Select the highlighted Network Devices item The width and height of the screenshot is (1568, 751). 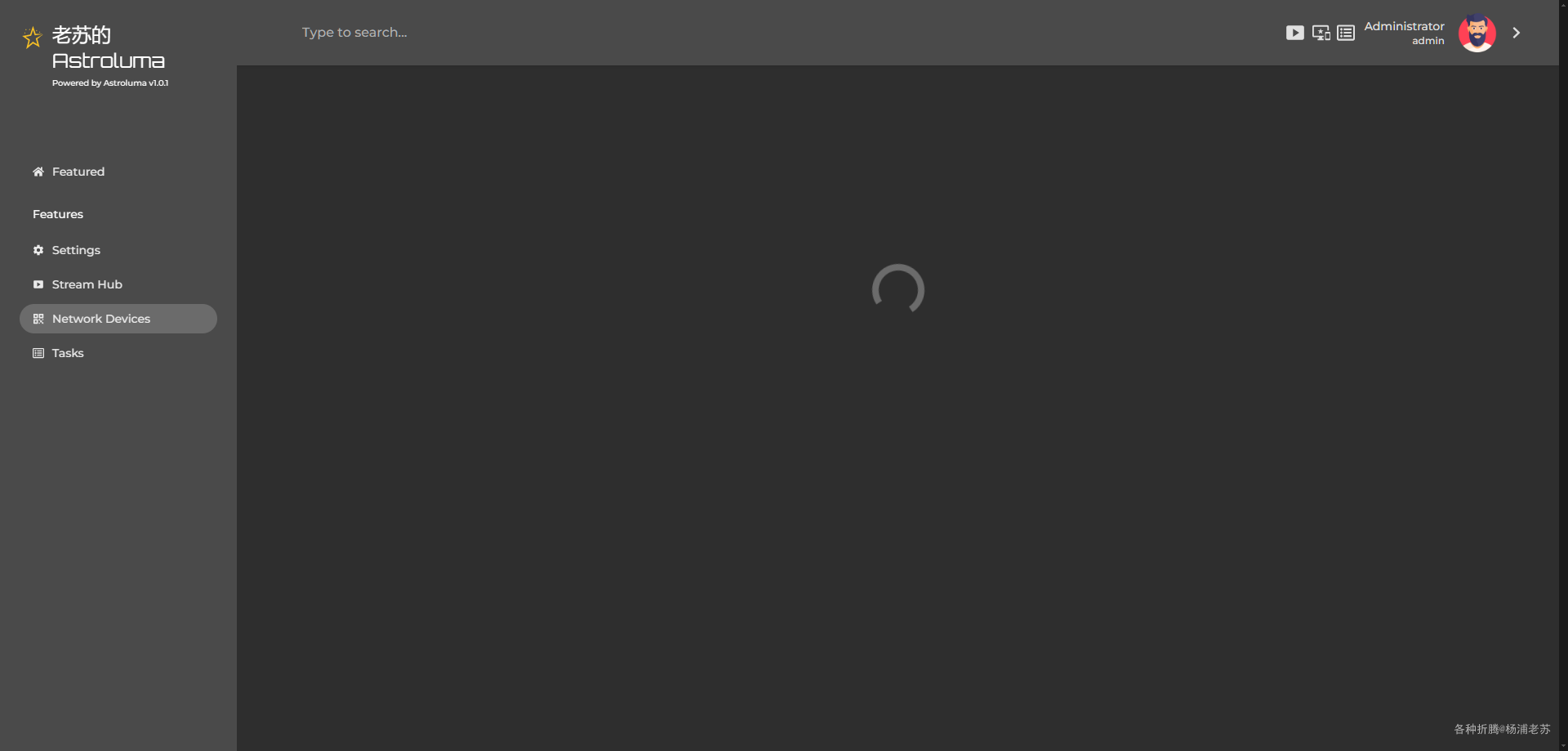click(118, 319)
